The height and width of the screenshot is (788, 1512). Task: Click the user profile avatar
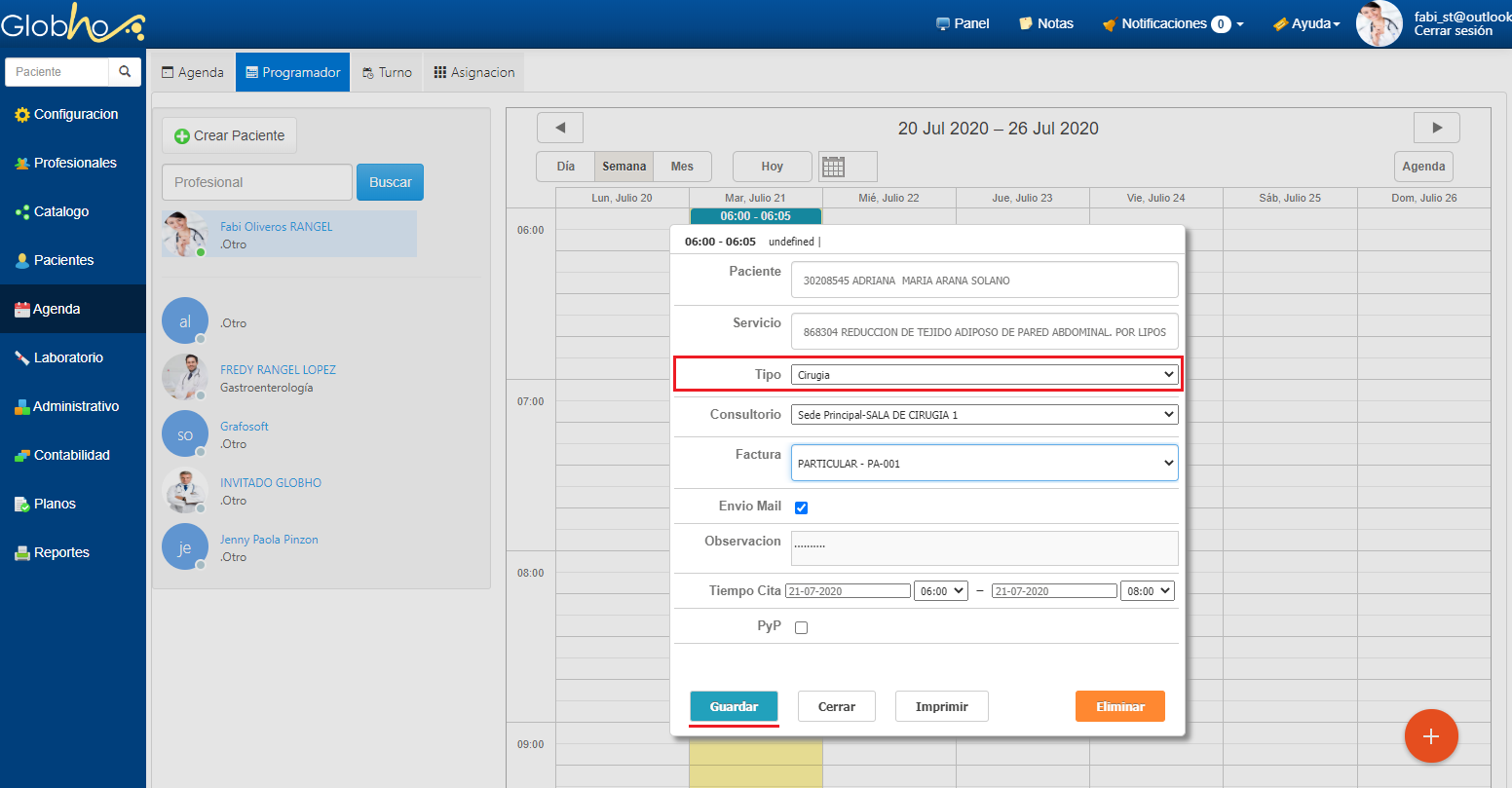pos(1379,23)
